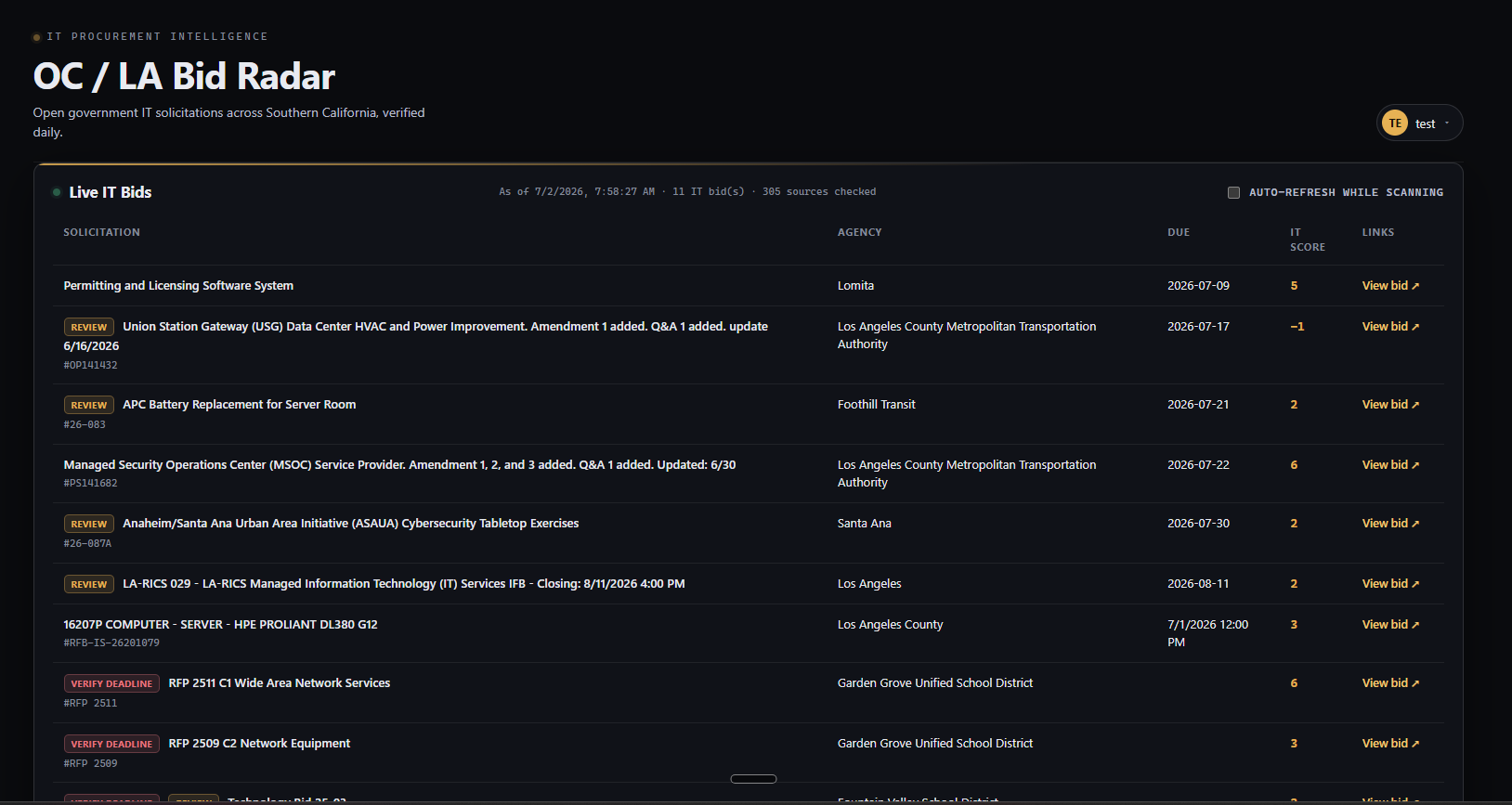Click due date 2026-07-09
The height and width of the screenshot is (805, 1512).
click(x=1198, y=286)
